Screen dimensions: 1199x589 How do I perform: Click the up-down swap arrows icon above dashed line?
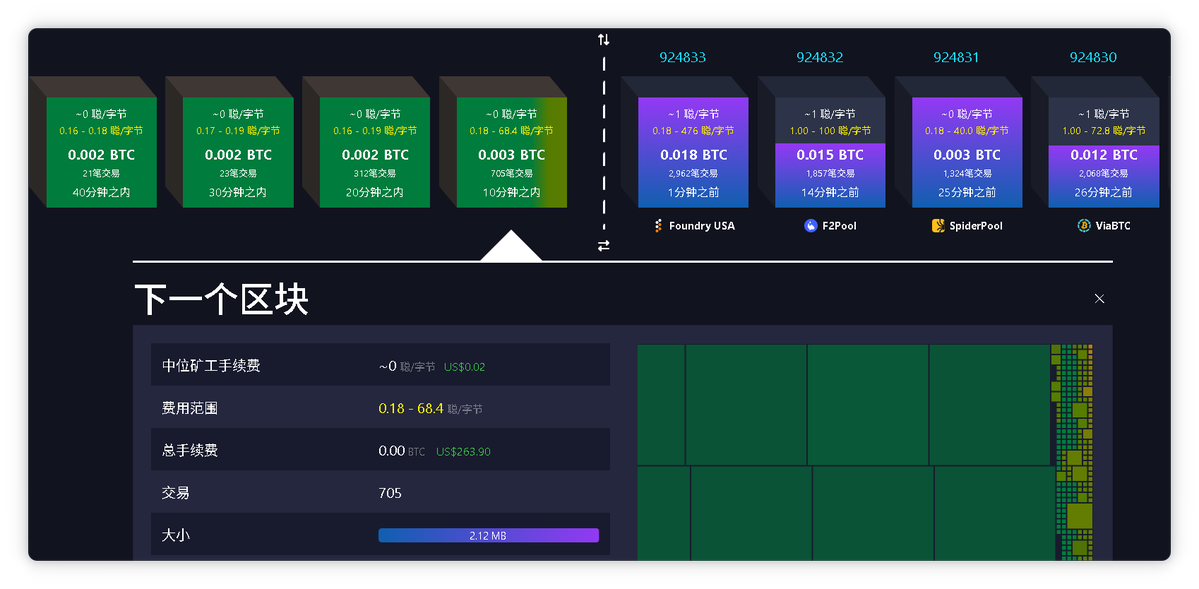pos(603,39)
